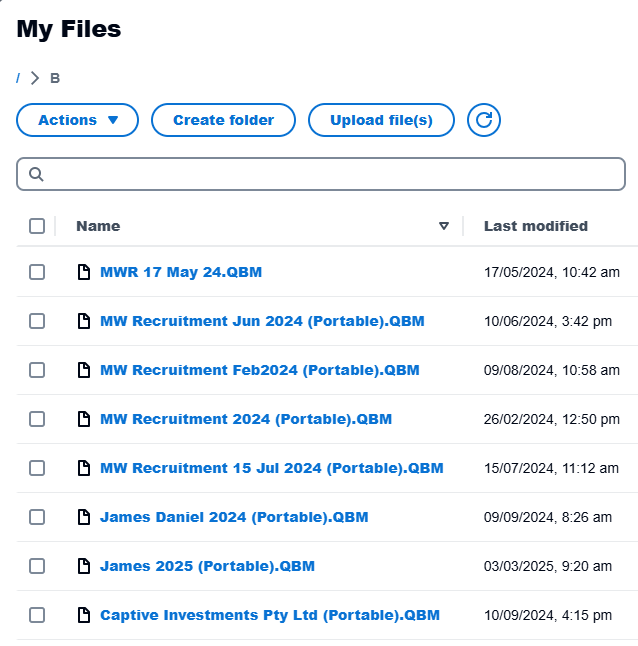Click date 26/02/2024, 12:50 pm
Screen dimensions: 638x646
(552, 419)
